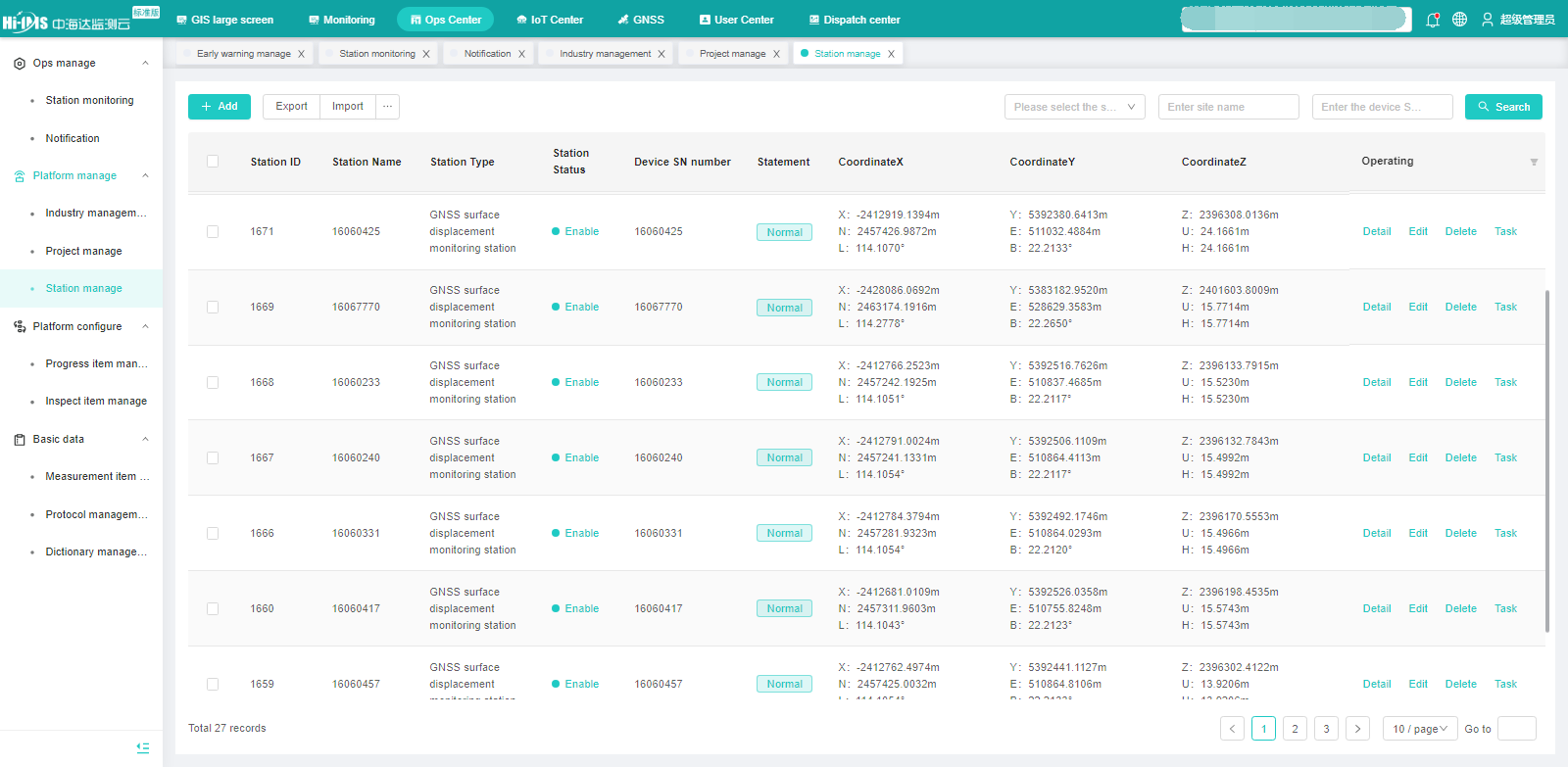This screenshot has height=767, width=1568.
Task: Open Inspect item manage in sidebar
Action: [96, 402]
